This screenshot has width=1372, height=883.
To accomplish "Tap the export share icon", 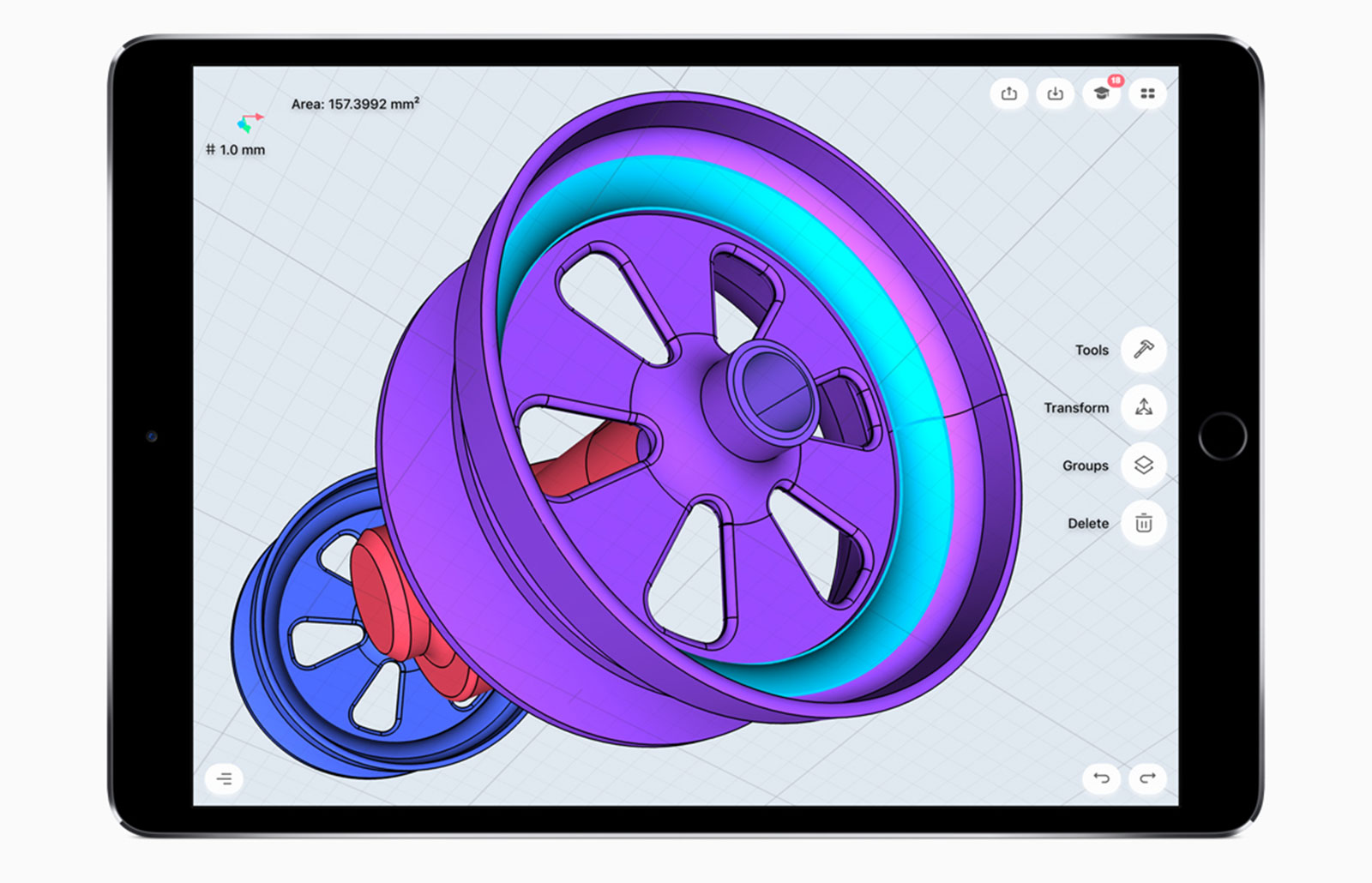I will pyautogui.click(x=1008, y=93).
